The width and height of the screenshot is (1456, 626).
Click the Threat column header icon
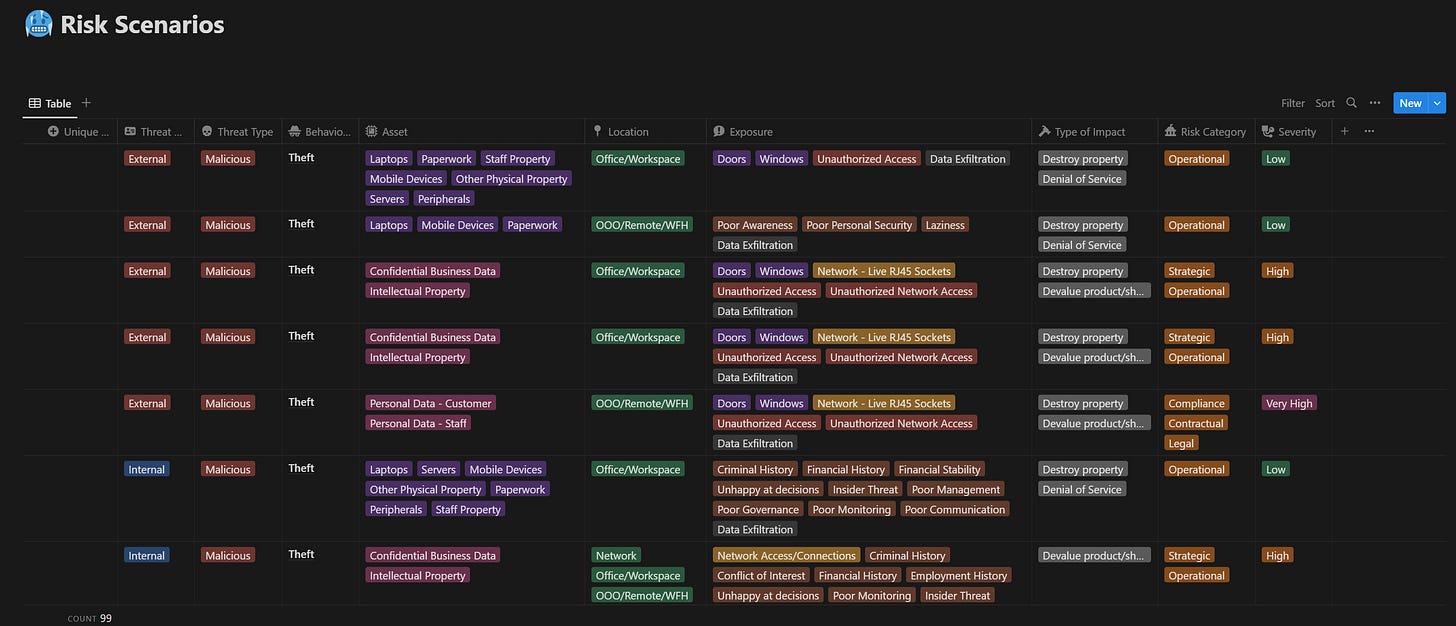point(130,131)
